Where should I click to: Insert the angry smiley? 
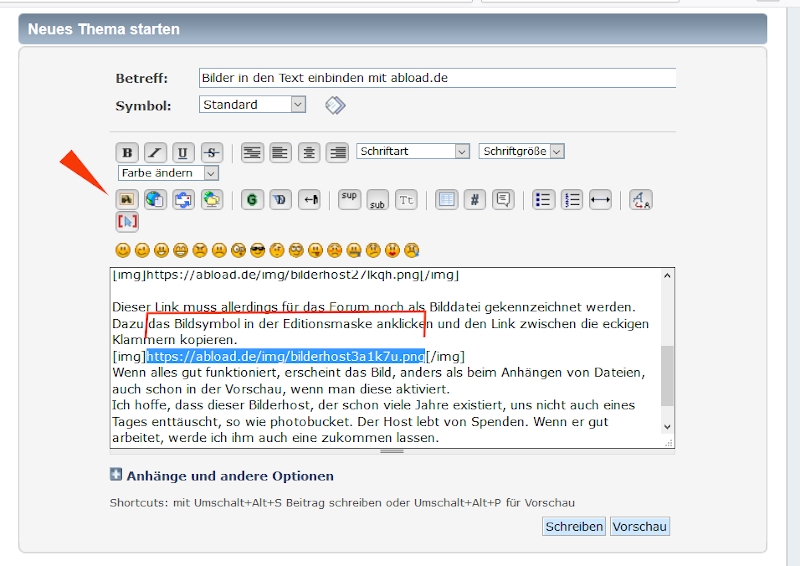point(200,250)
